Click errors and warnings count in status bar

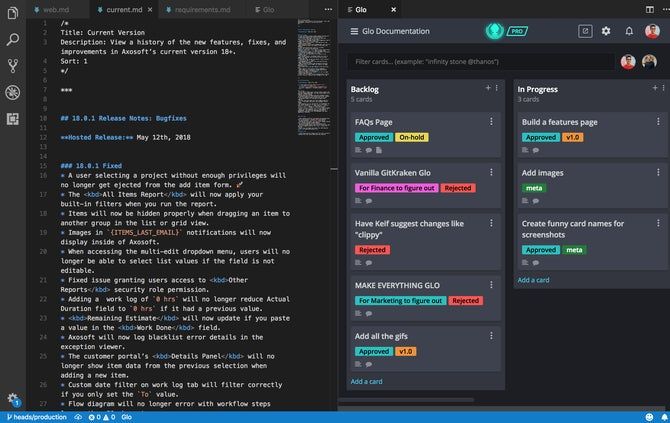tap(102, 417)
